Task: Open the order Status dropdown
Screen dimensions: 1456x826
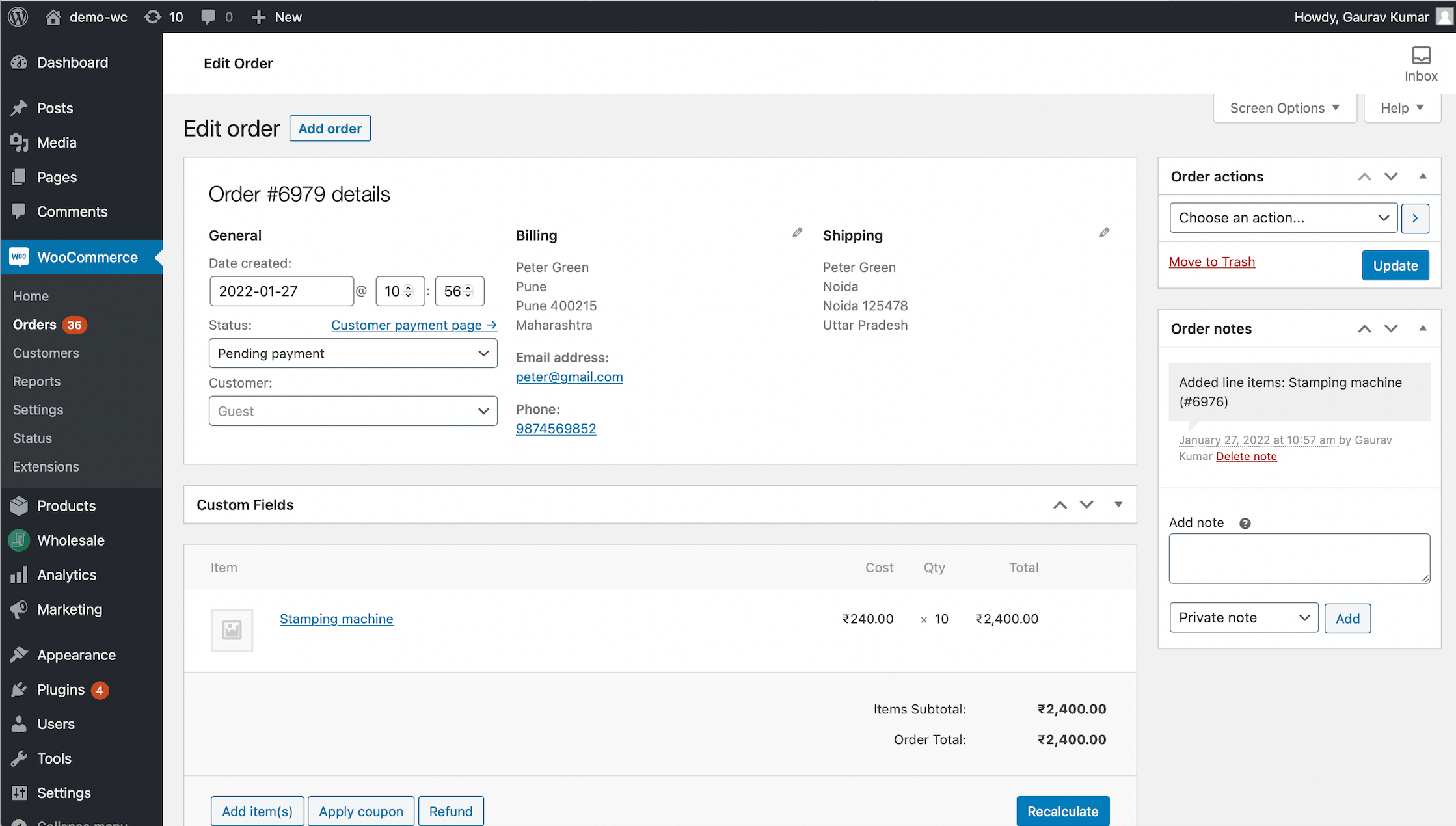Action: [353, 353]
